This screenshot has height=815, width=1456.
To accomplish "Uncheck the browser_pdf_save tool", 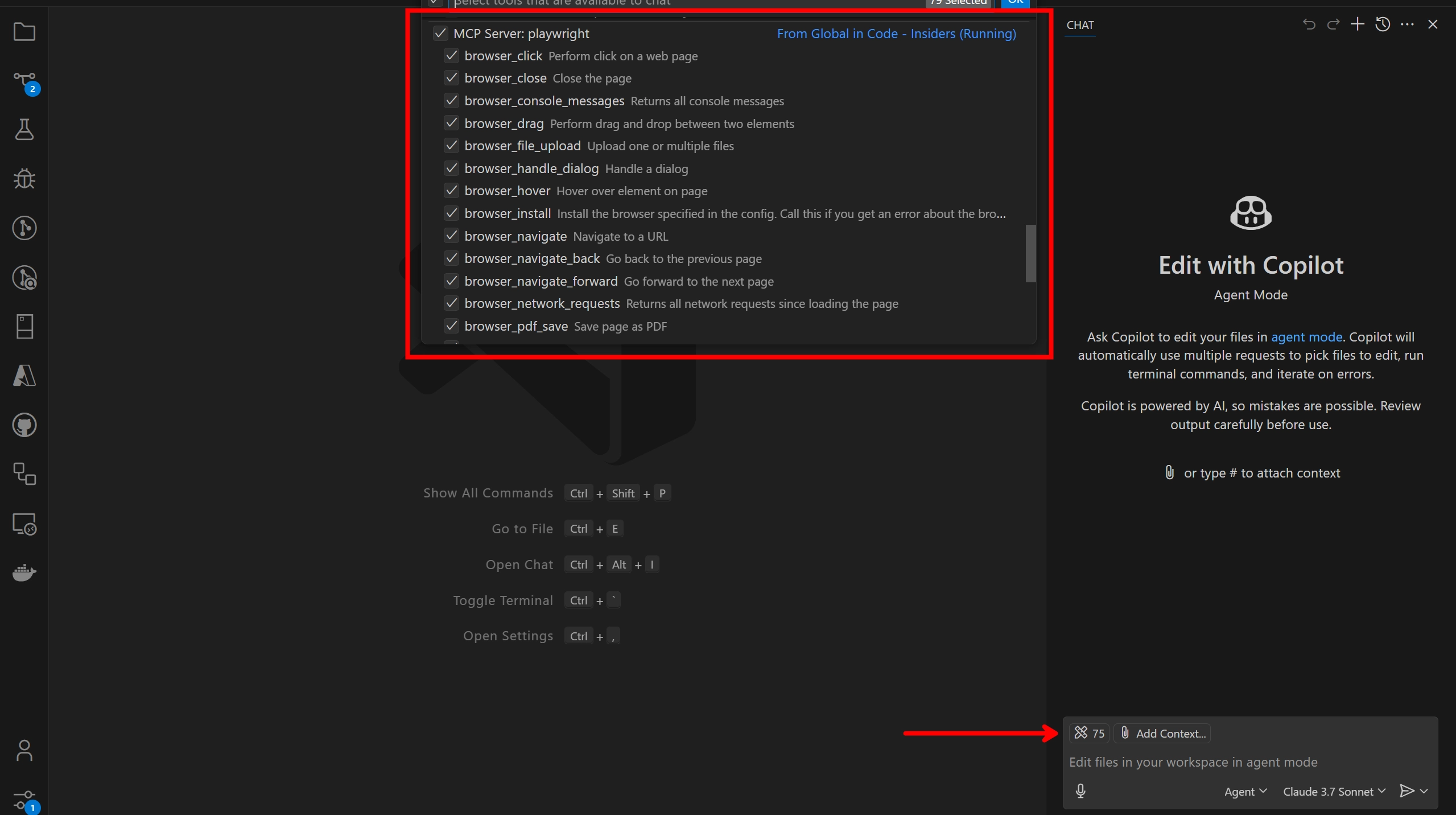I will tap(452, 326).
